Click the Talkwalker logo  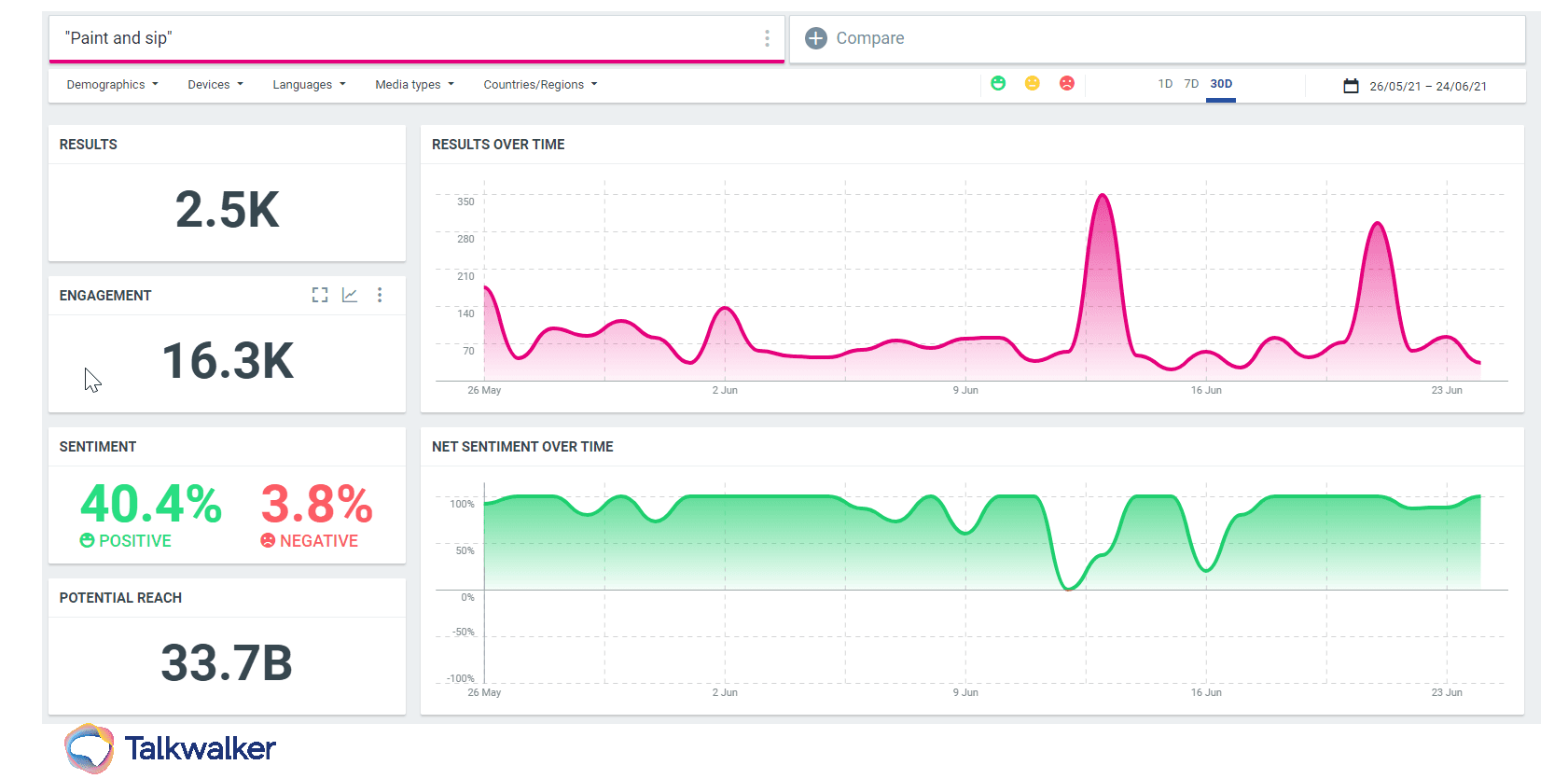pyautogui.click(x=171, y=748)
